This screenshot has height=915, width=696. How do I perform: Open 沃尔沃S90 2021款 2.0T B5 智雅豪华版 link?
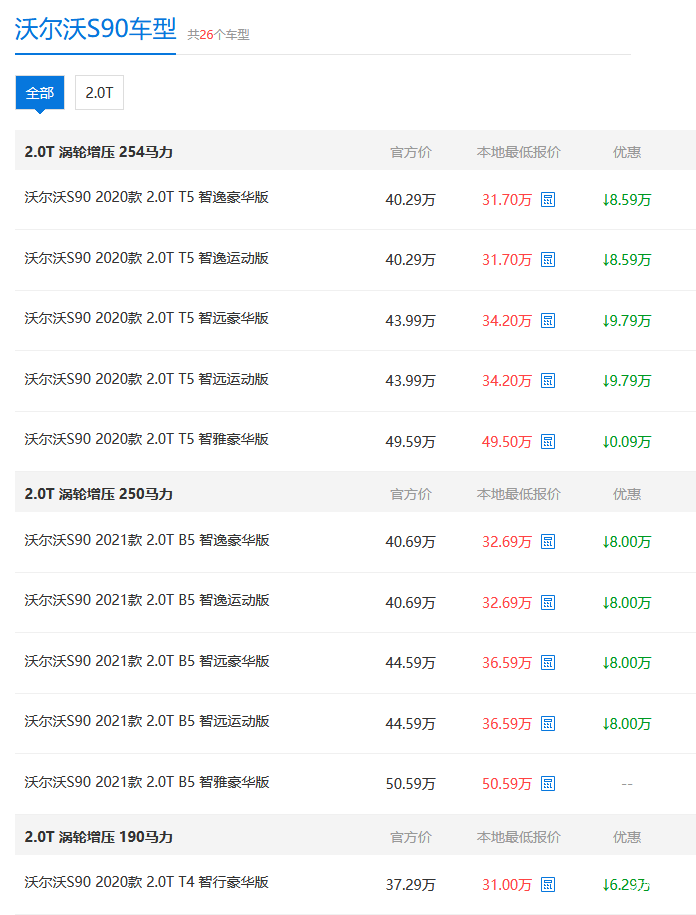pos(146,782)
